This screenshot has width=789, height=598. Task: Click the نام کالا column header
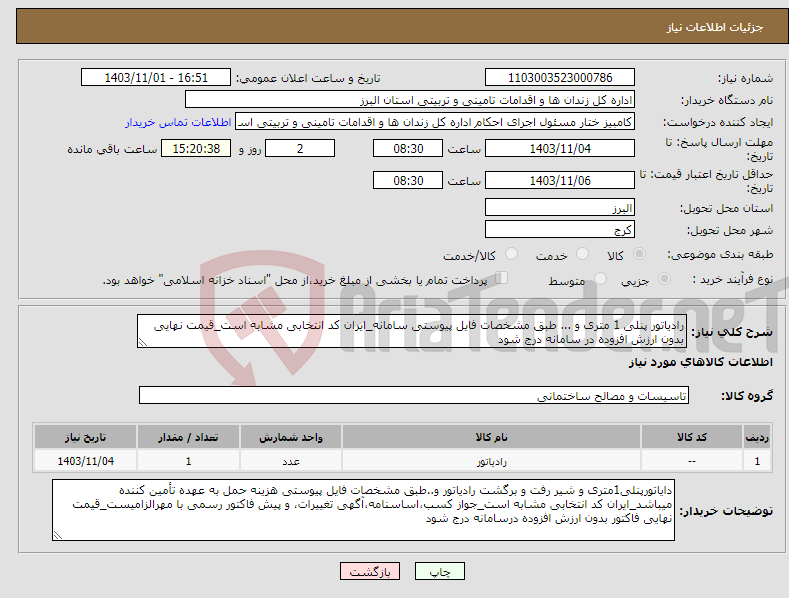tap(492, 437)
